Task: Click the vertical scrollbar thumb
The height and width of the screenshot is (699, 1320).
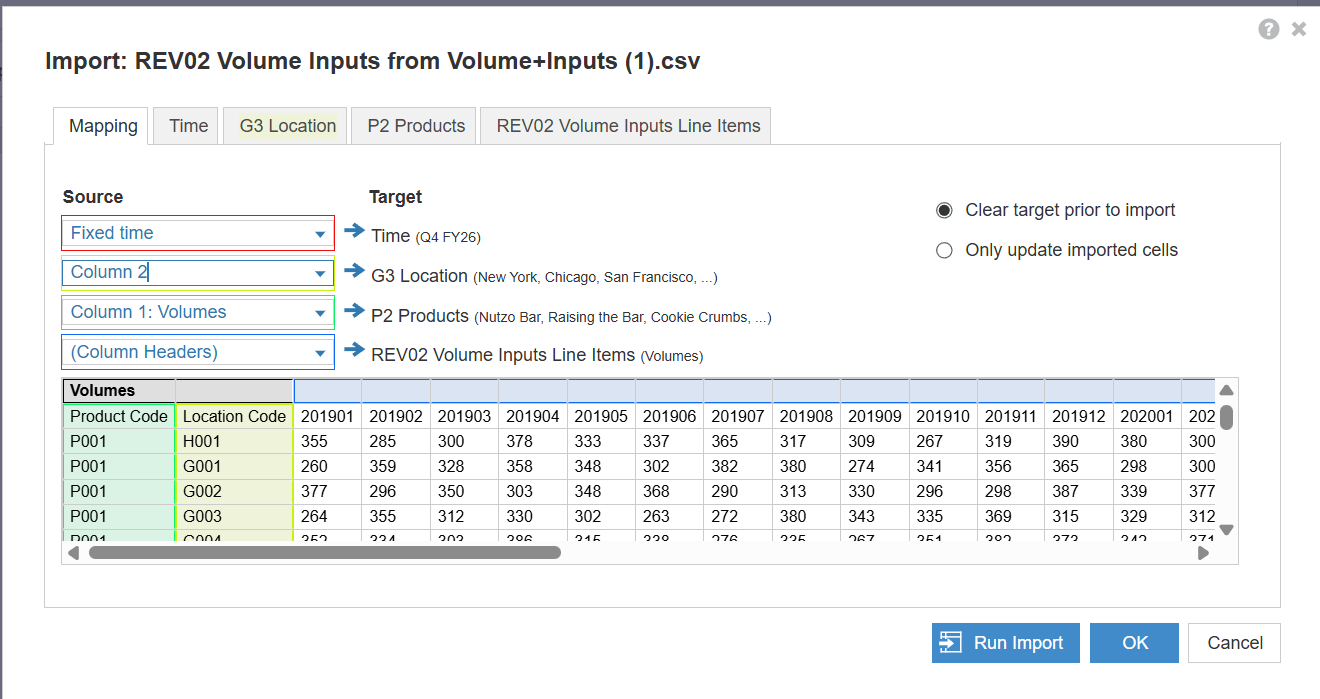Action: [1226, 417]
